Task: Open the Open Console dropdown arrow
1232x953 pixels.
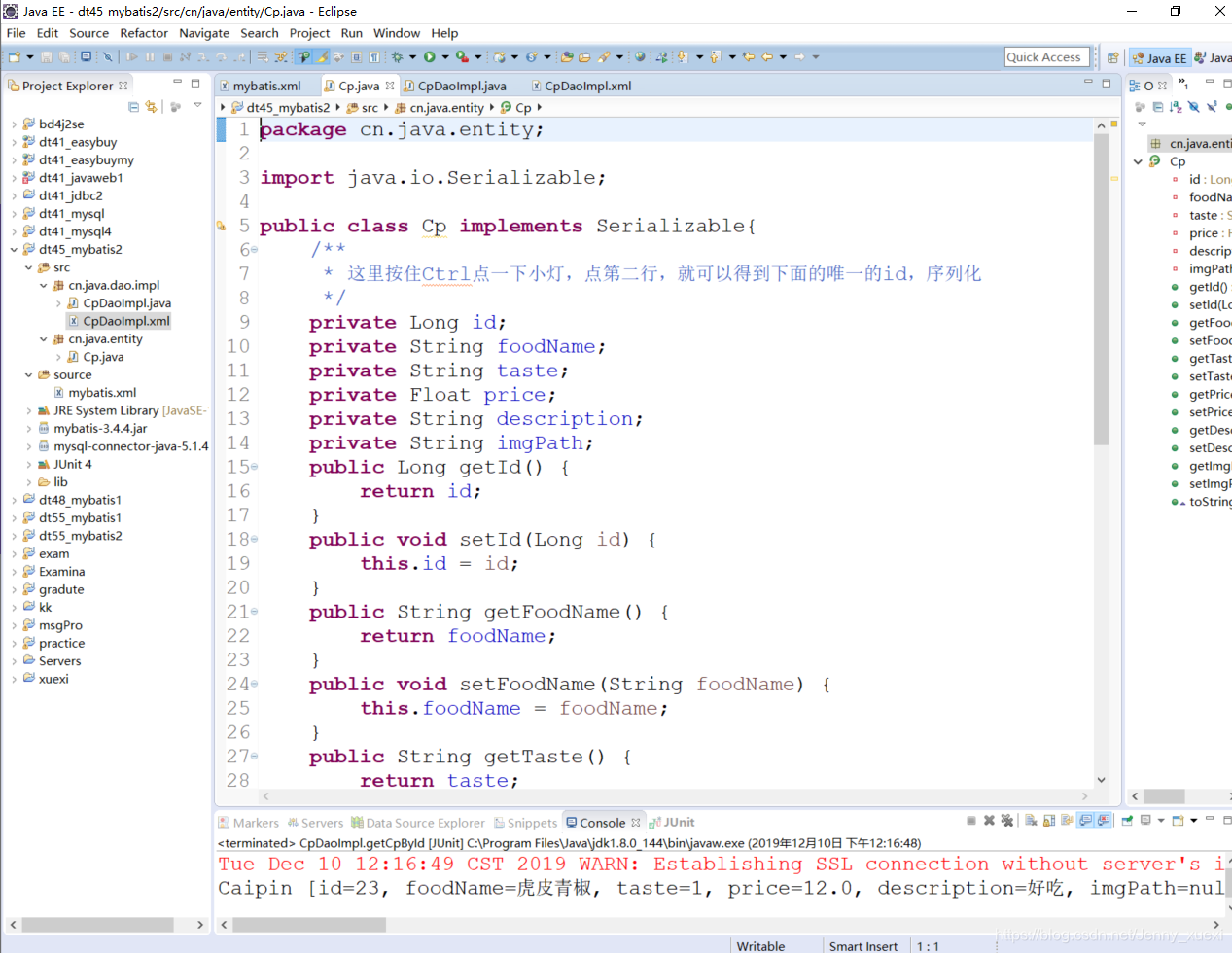Action: point(1194,821)
